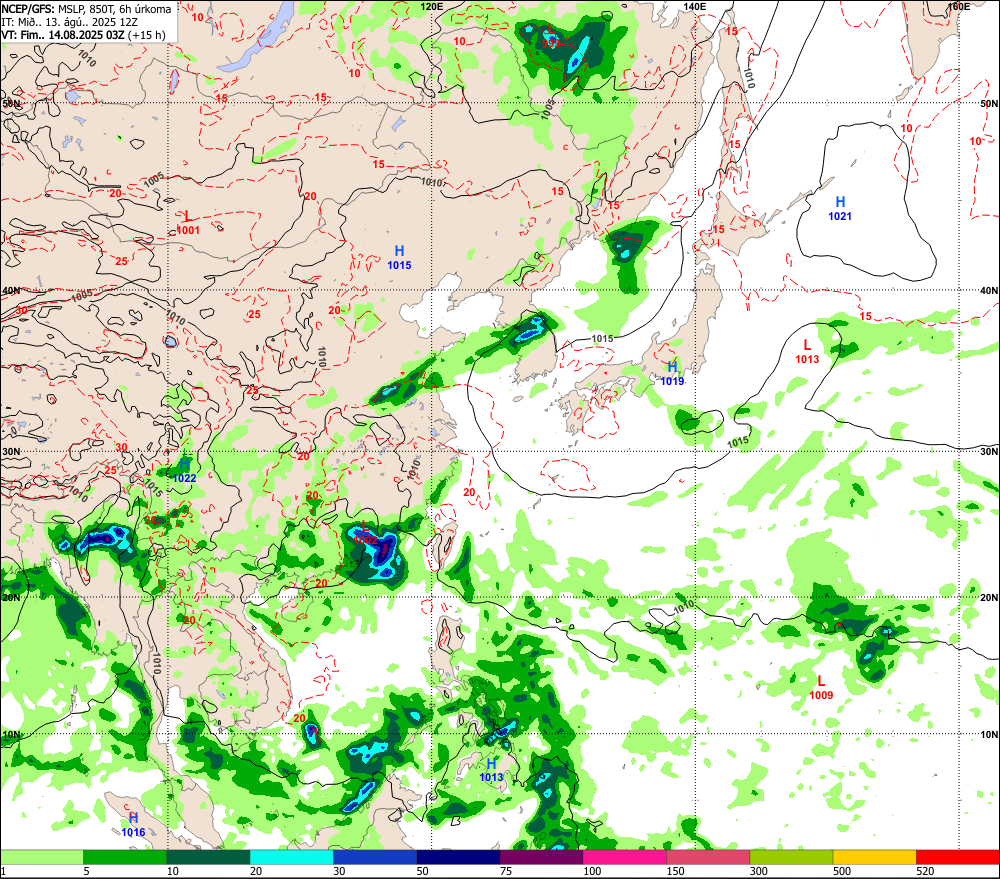Viewport: 1000px width, 879px height.
Task: Click the light green 1-5 legend swatch
Action: coord(41,857)
